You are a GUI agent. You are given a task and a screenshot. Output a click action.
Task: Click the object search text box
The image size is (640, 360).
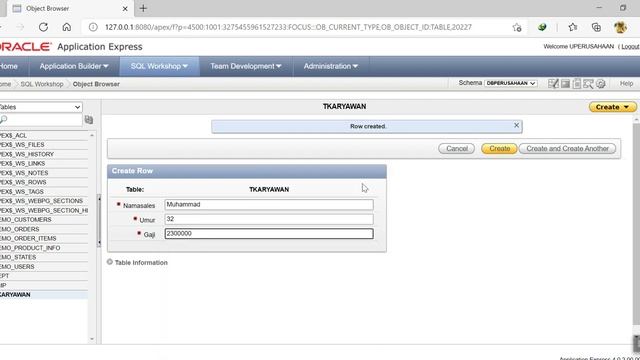(x=41, y=120)
